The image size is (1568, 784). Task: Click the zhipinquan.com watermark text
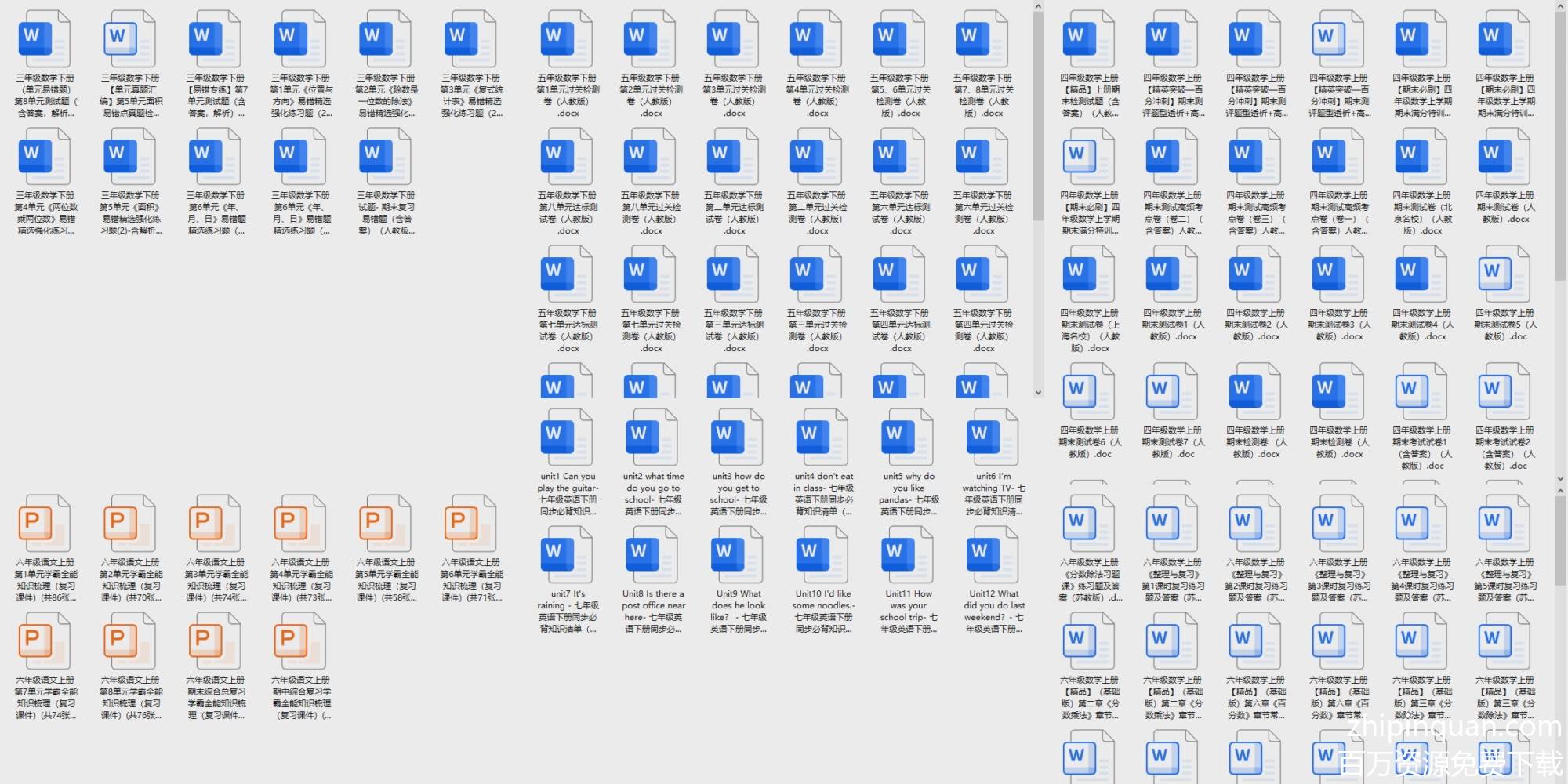pyautogui.click(x=1454, y=728)
